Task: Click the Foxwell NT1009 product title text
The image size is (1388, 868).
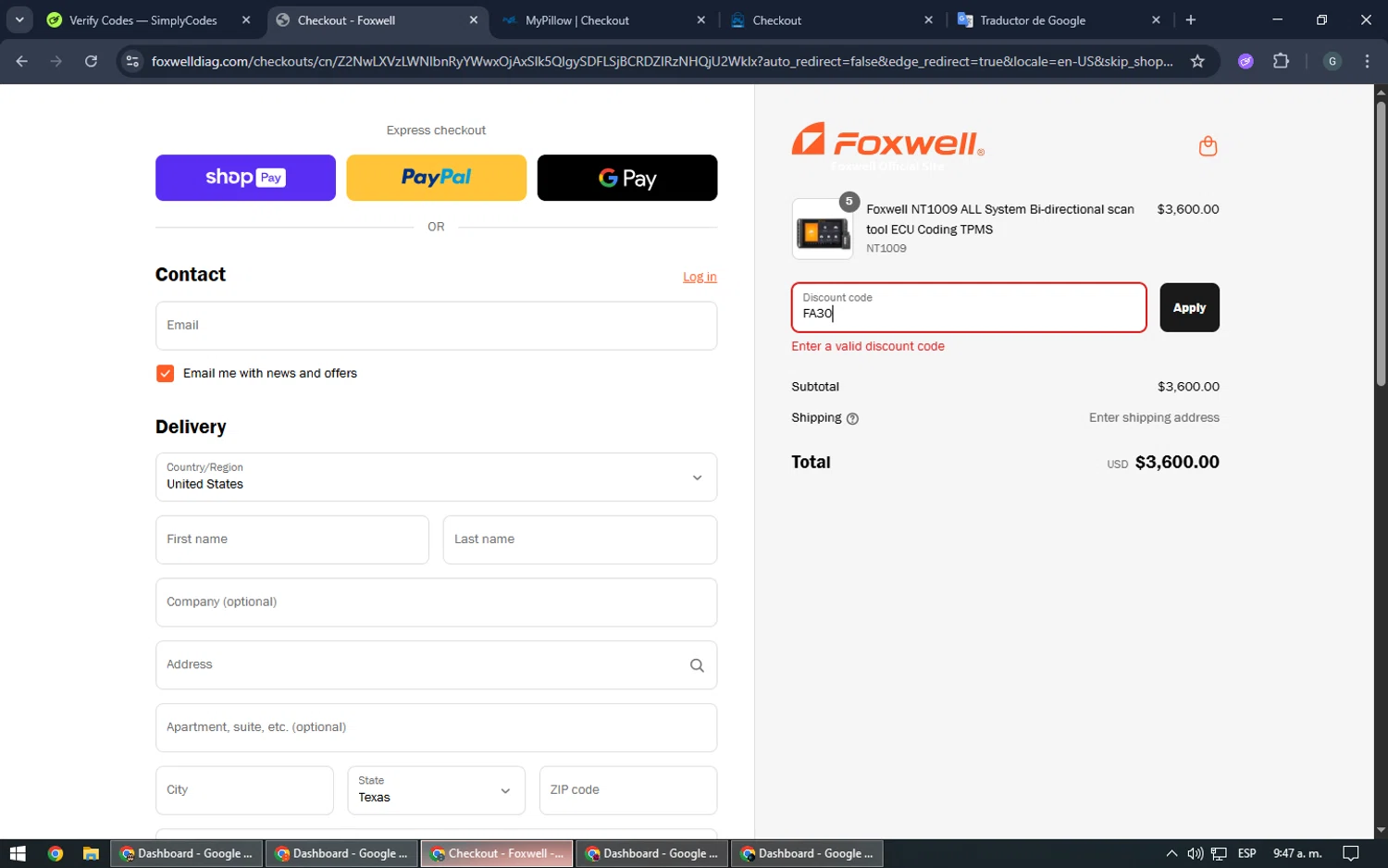Action: tap(1000, 219)
